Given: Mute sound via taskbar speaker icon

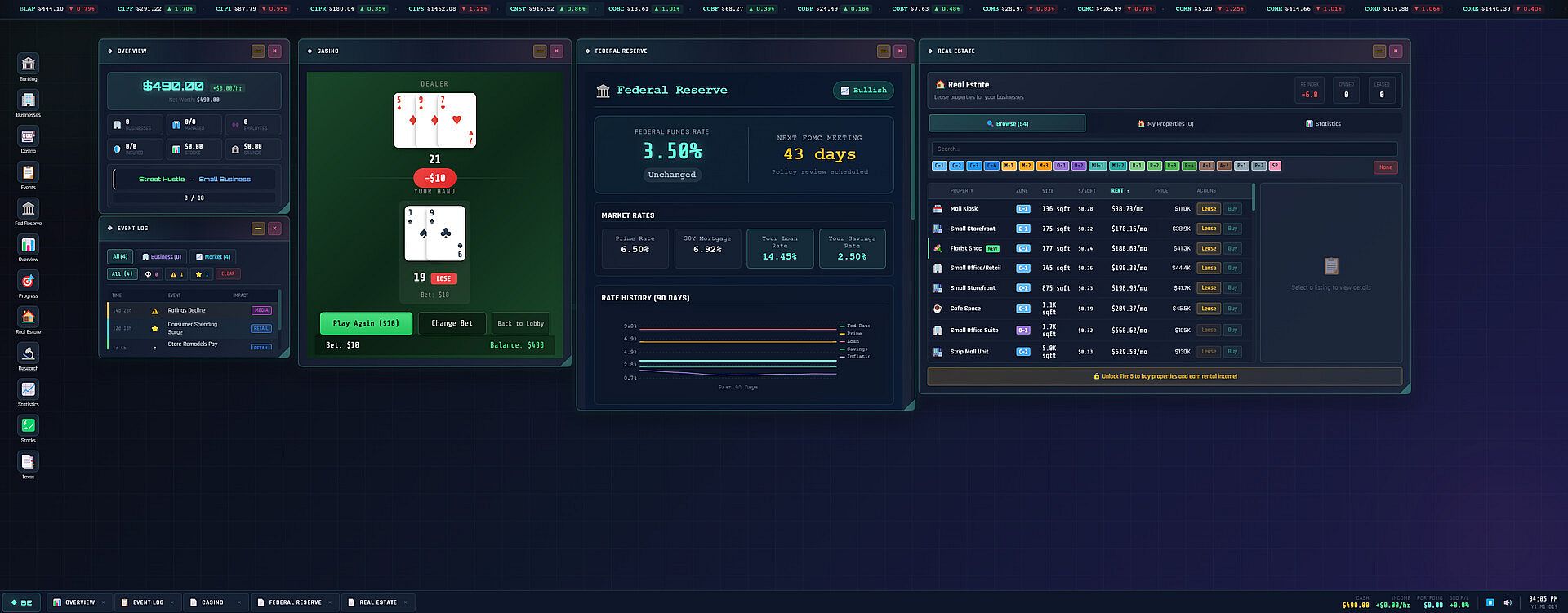Looking at the screenshot, I should [1508, 602].
